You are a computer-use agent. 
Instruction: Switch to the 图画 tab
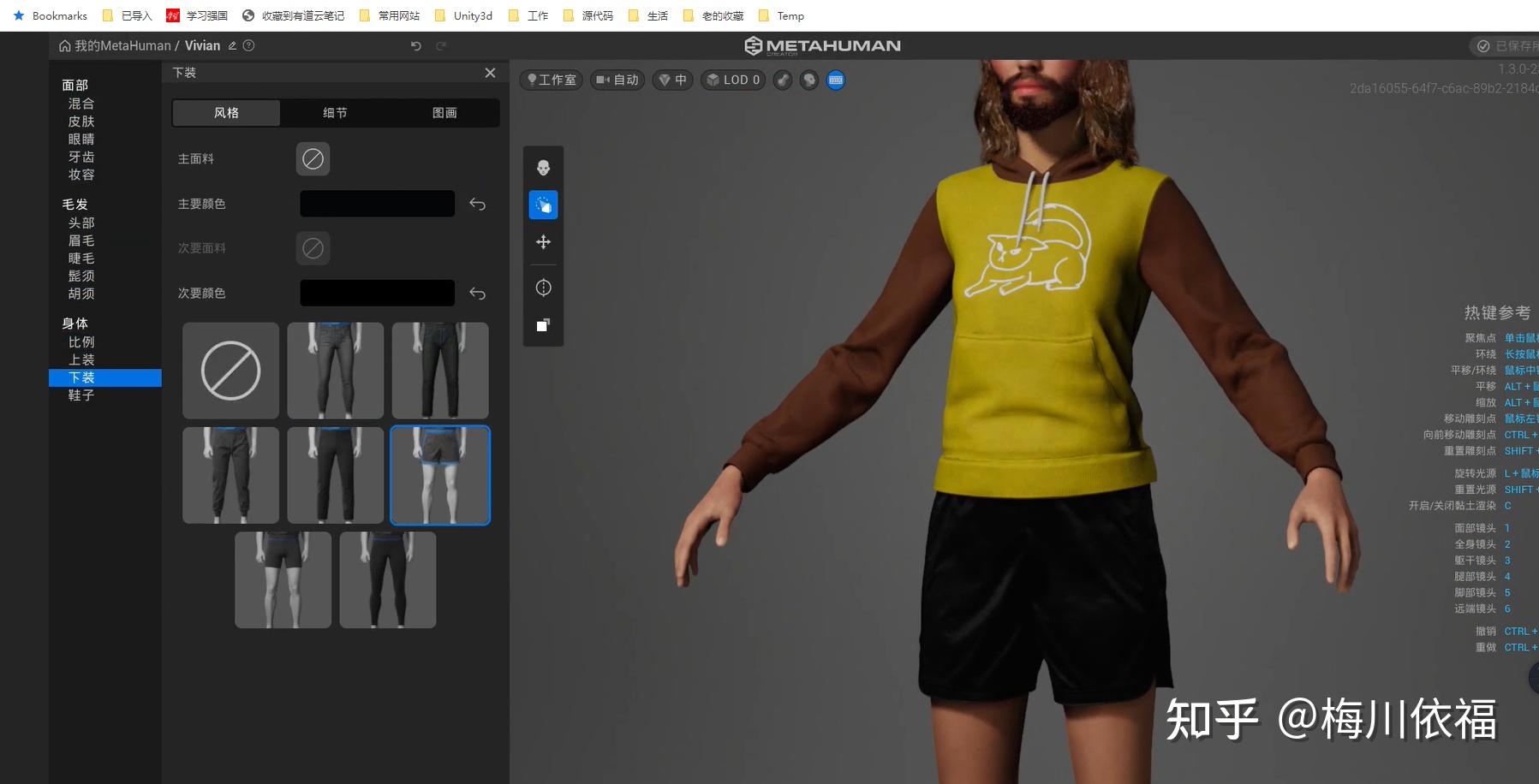point(444,113)
